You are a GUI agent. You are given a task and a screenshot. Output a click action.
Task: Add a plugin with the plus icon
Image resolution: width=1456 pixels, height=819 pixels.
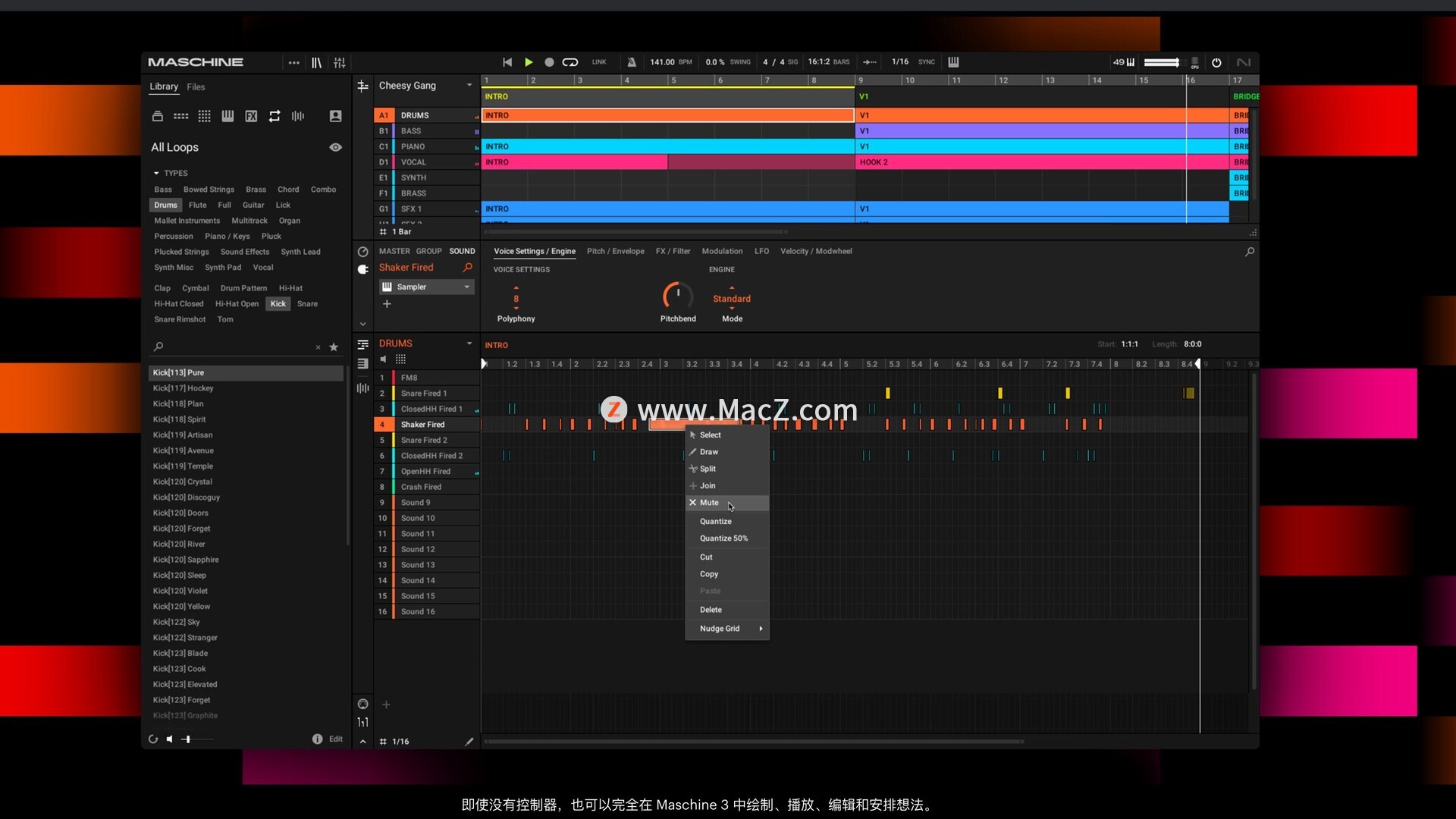[x=387, y=304]
